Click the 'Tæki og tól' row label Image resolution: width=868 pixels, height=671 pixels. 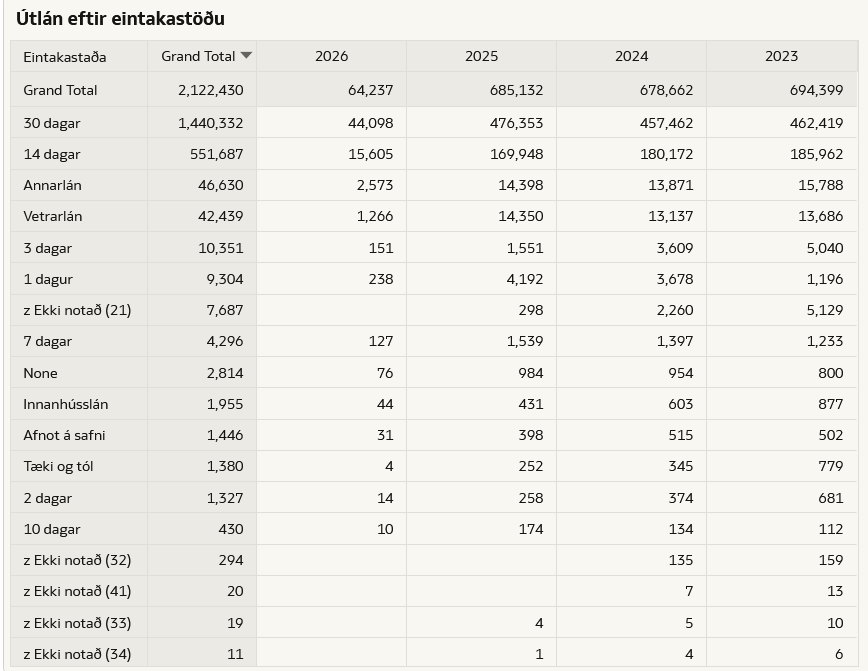click(x=58, y=466)
